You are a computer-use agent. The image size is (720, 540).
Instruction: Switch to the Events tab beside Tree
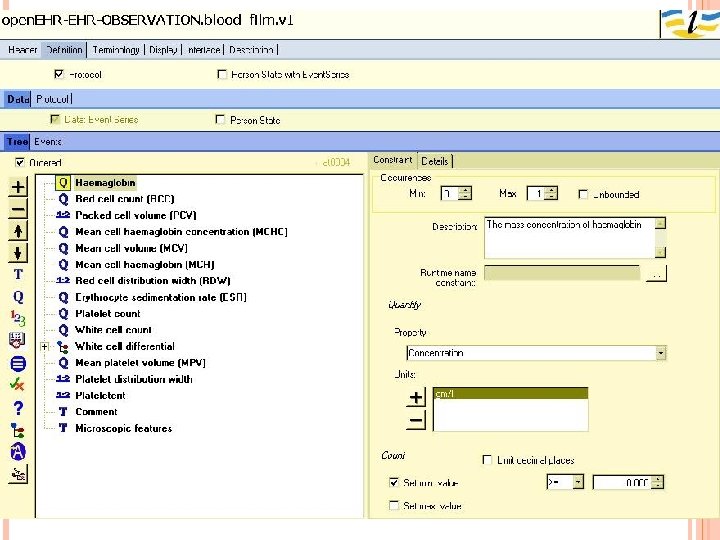click(x=48, y=141)
